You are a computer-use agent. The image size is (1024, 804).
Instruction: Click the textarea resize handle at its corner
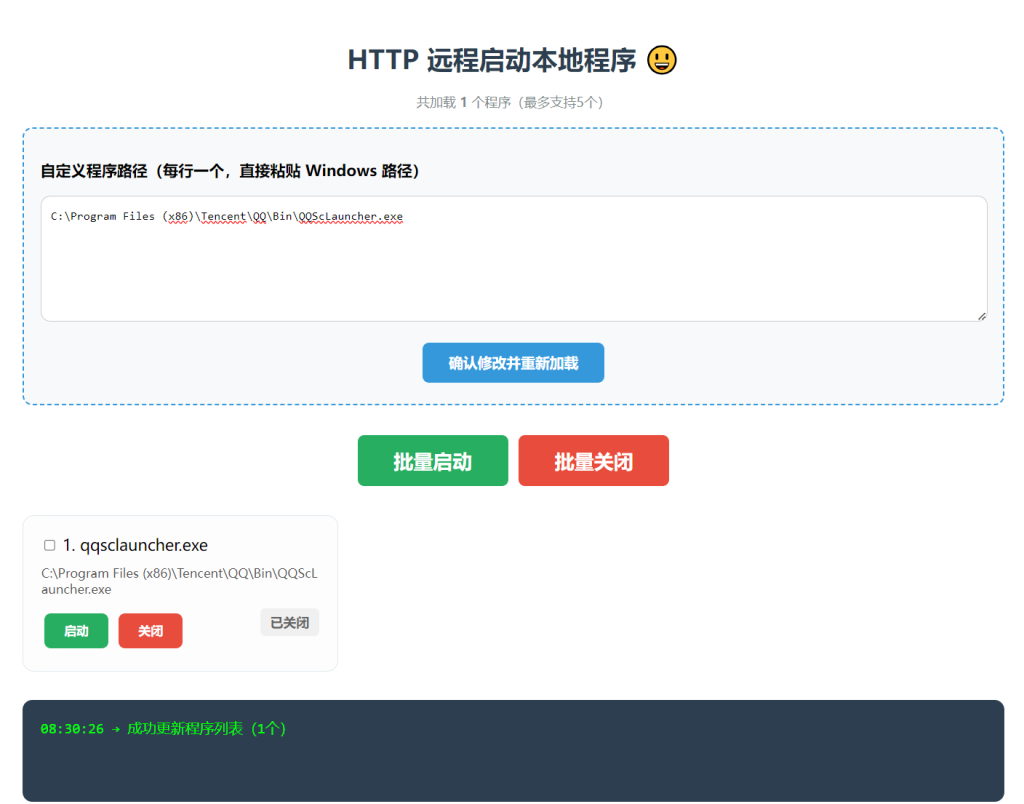tap(981, 315)
